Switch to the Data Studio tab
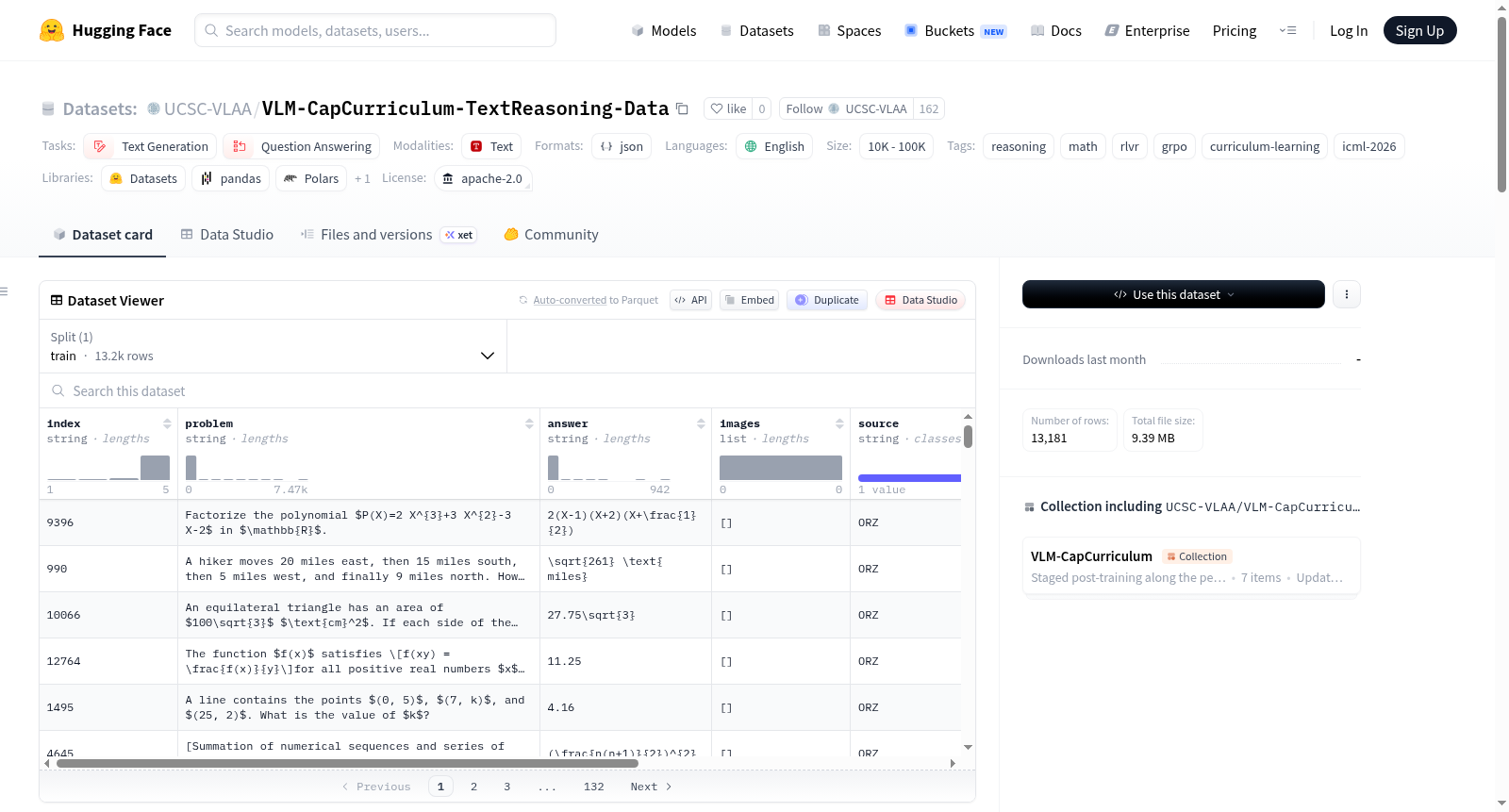1509x812 pixels. point(227,235)
